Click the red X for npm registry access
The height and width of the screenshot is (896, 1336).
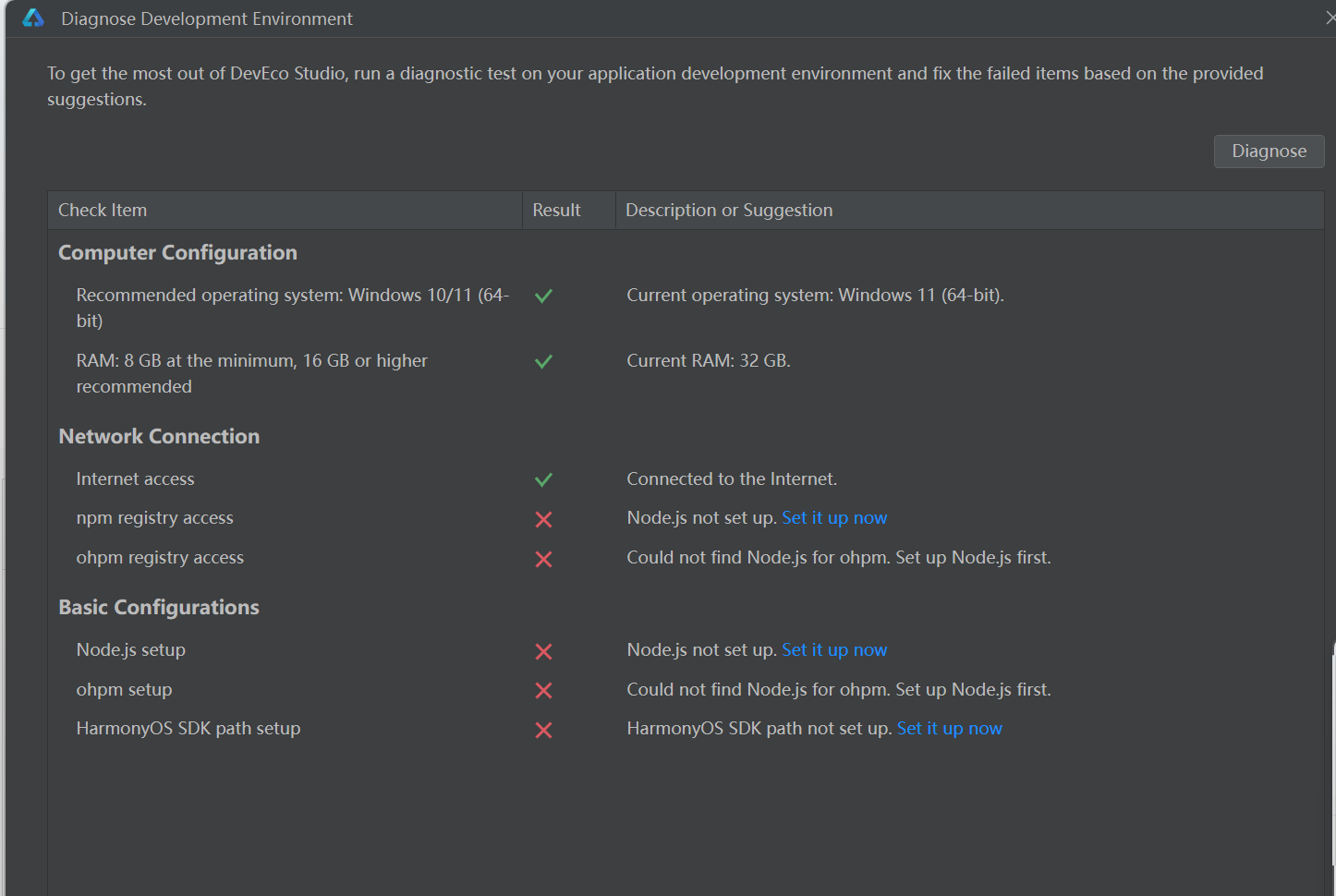click(x=543, y=519)
